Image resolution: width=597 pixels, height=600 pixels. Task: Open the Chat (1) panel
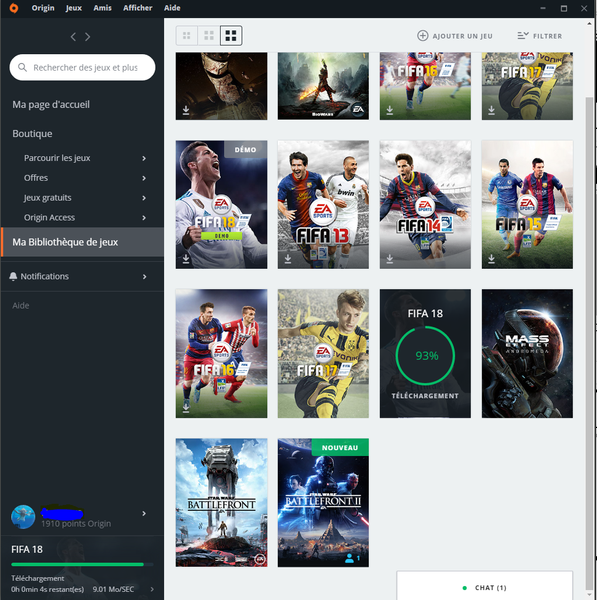(x=484, y=587)
